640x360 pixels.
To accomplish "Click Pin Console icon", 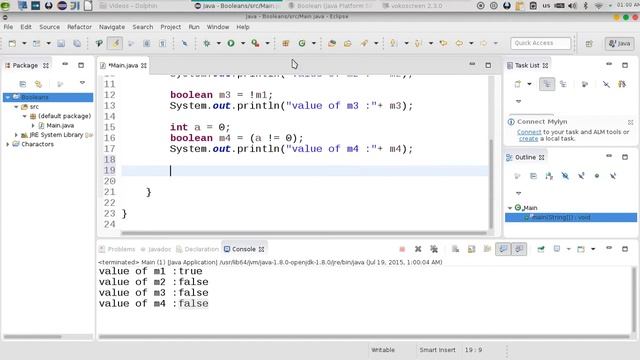I will (541, 249).
